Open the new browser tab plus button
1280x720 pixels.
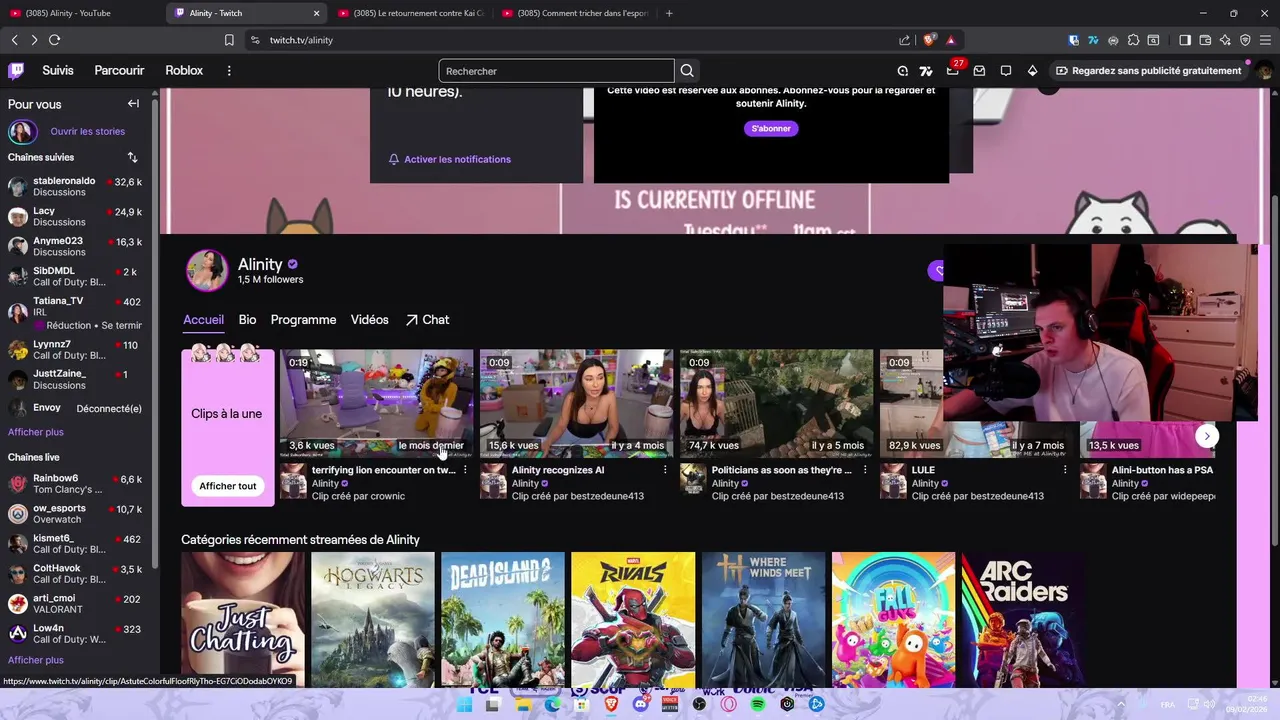coord(669,13)
